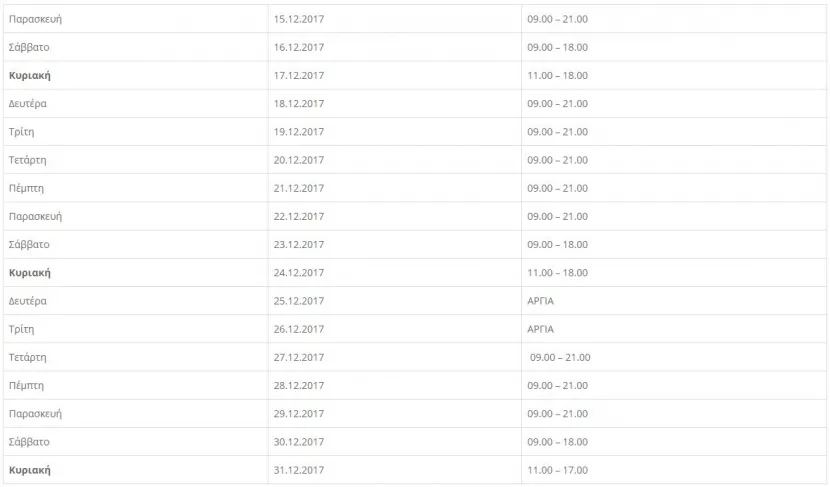Select bold Κυριακή beside 31.12.2017

[x=30, y=470]
